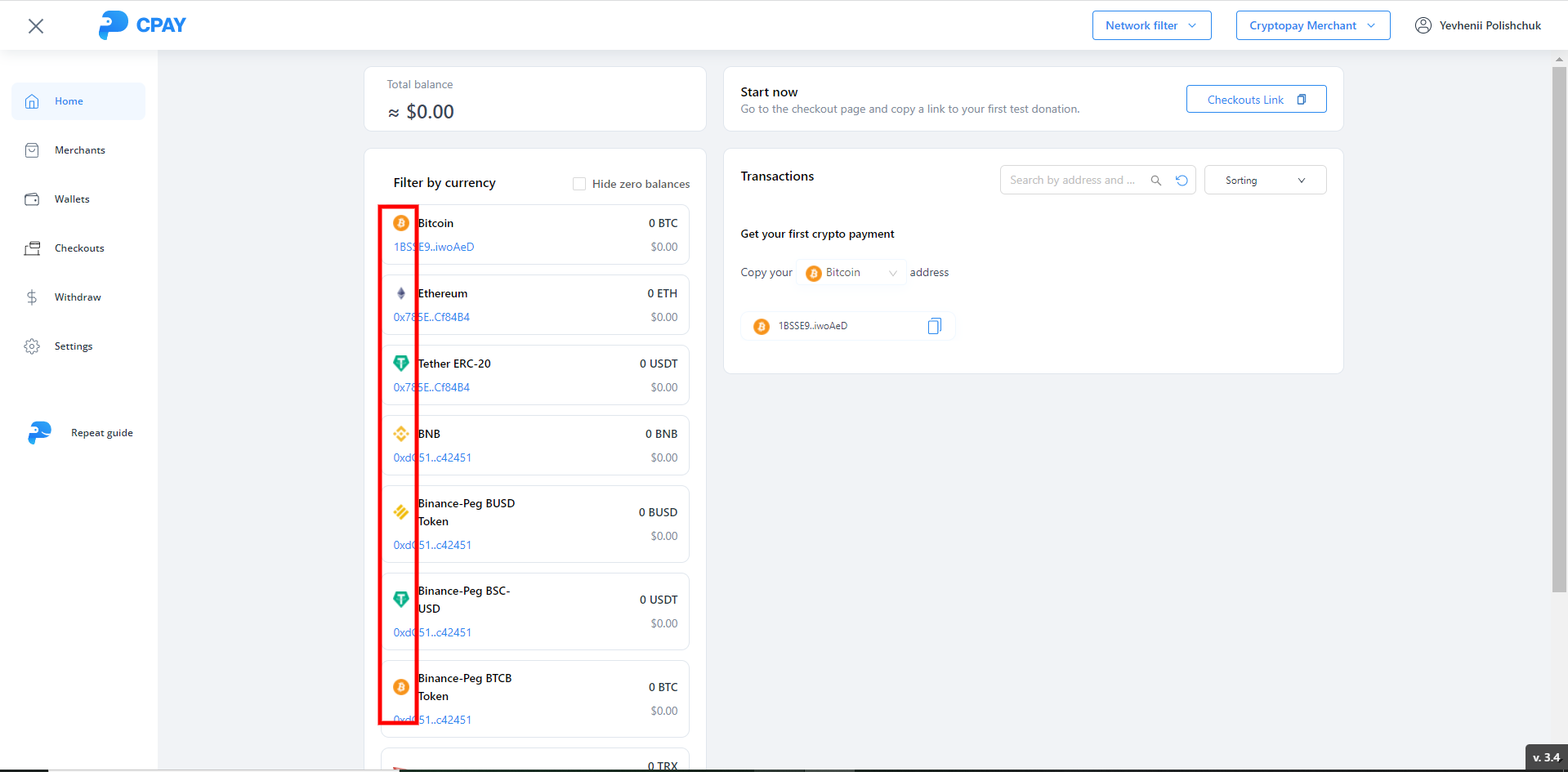Click the search magnifier icon in Transactions

(1156, 181)
